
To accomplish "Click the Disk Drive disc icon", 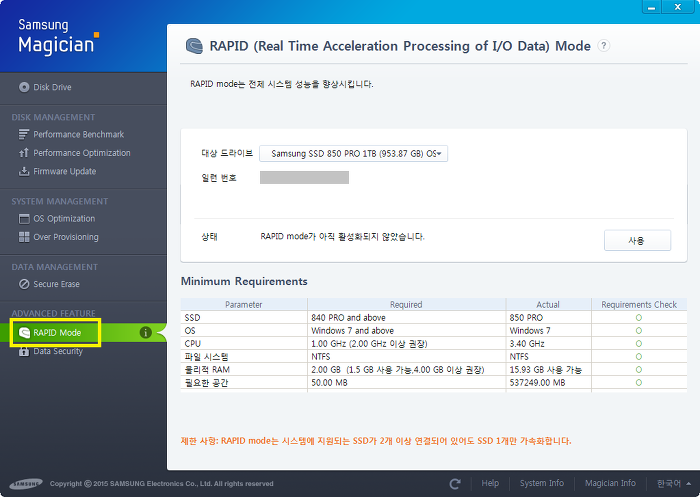I will 24,87.
